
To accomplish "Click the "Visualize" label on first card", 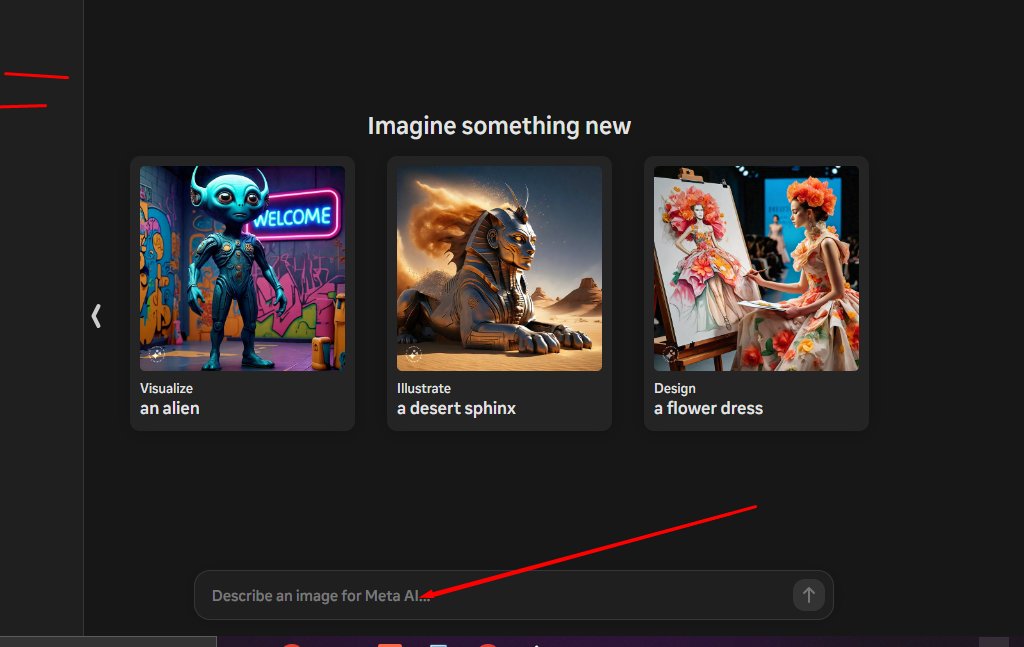I will 166,388.
